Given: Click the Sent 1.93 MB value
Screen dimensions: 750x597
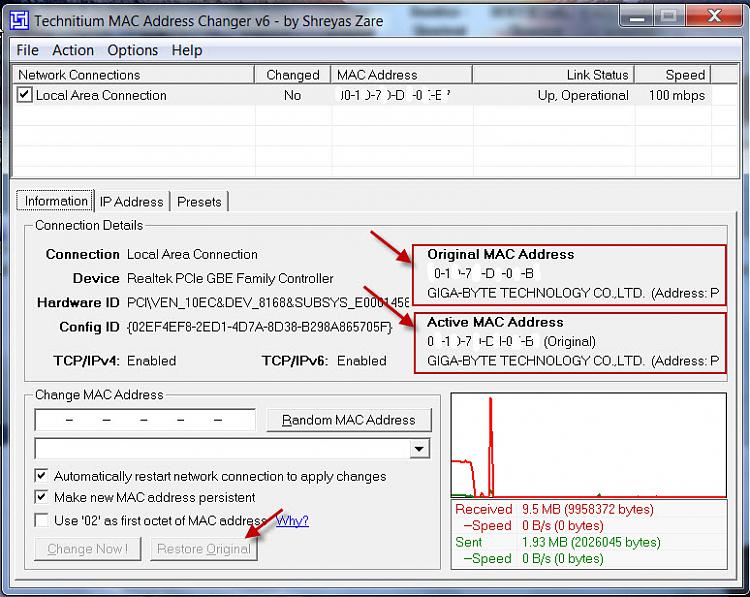Looking at the screenshot, I should [591, 542].
